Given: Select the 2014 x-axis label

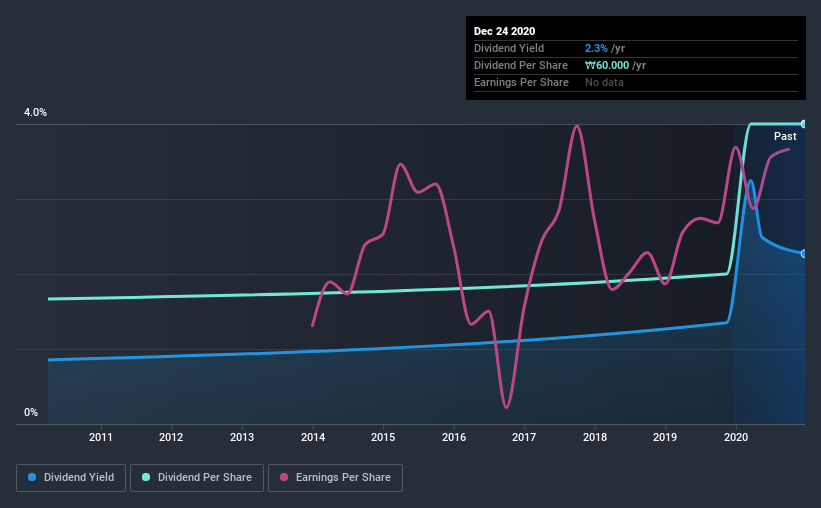Looking at the screenshot, I should pyautogui.click(x=313, y=437).
